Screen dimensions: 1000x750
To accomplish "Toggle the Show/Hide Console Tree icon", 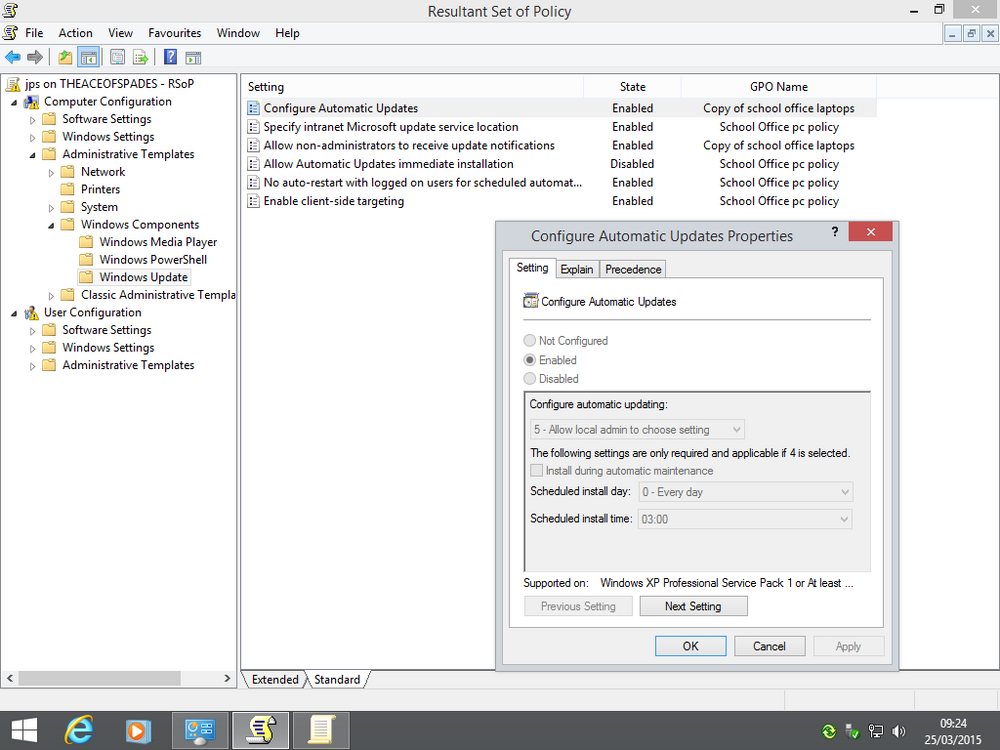I will click(88, 57).
